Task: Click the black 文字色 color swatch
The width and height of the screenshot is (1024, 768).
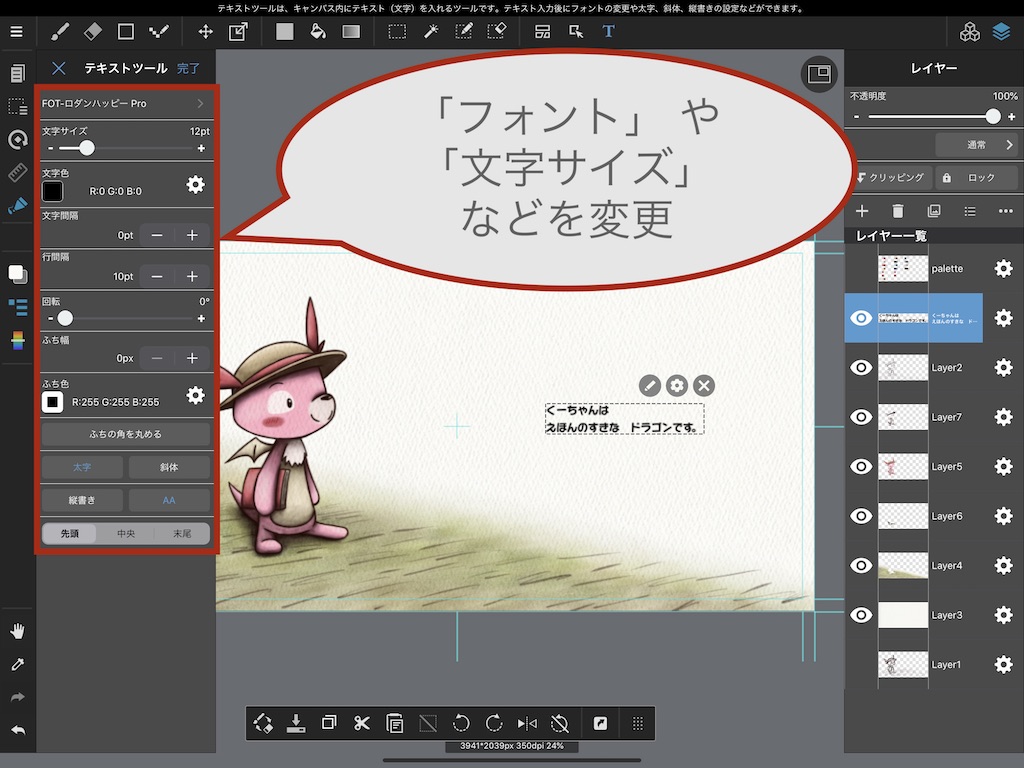Action: point(52,191)
